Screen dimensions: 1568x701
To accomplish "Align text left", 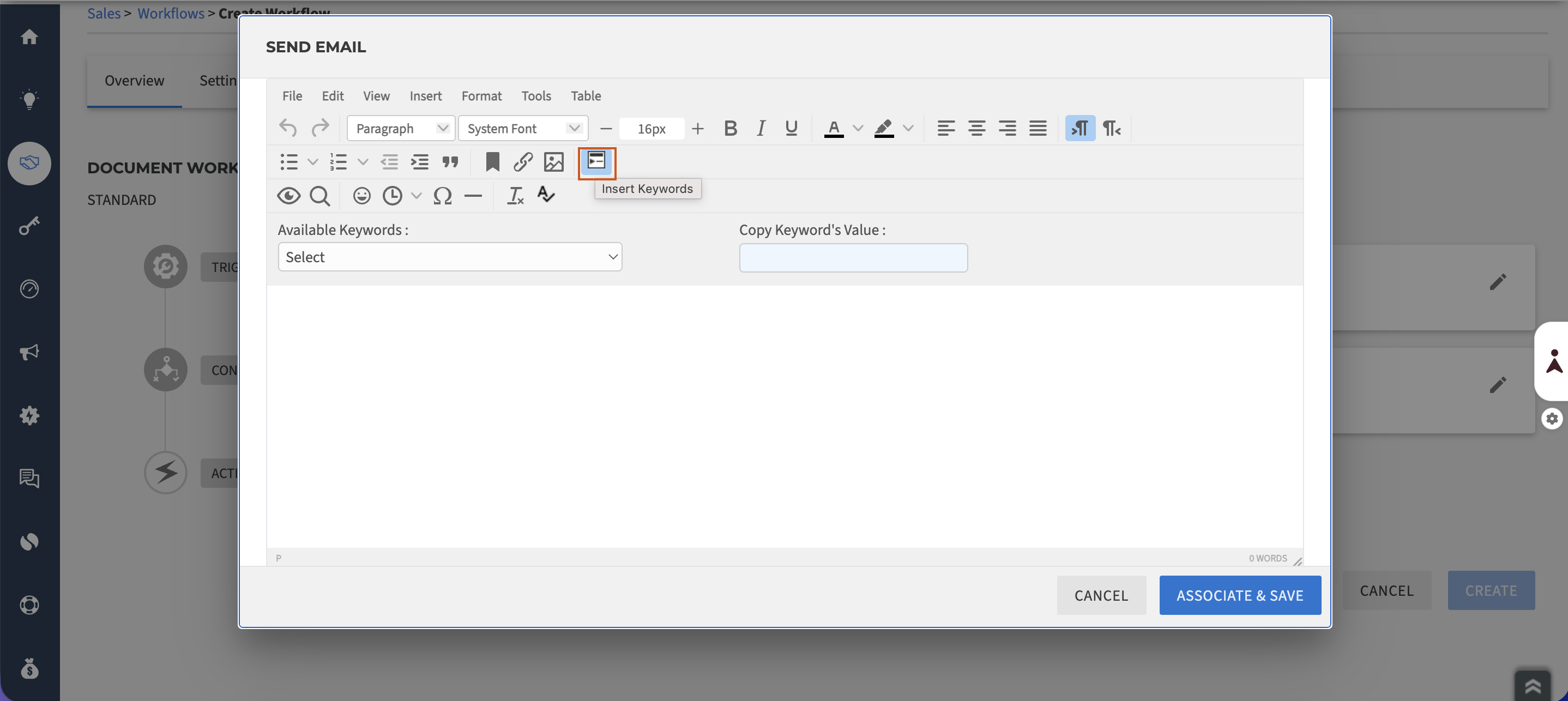I will coord(946,129).
